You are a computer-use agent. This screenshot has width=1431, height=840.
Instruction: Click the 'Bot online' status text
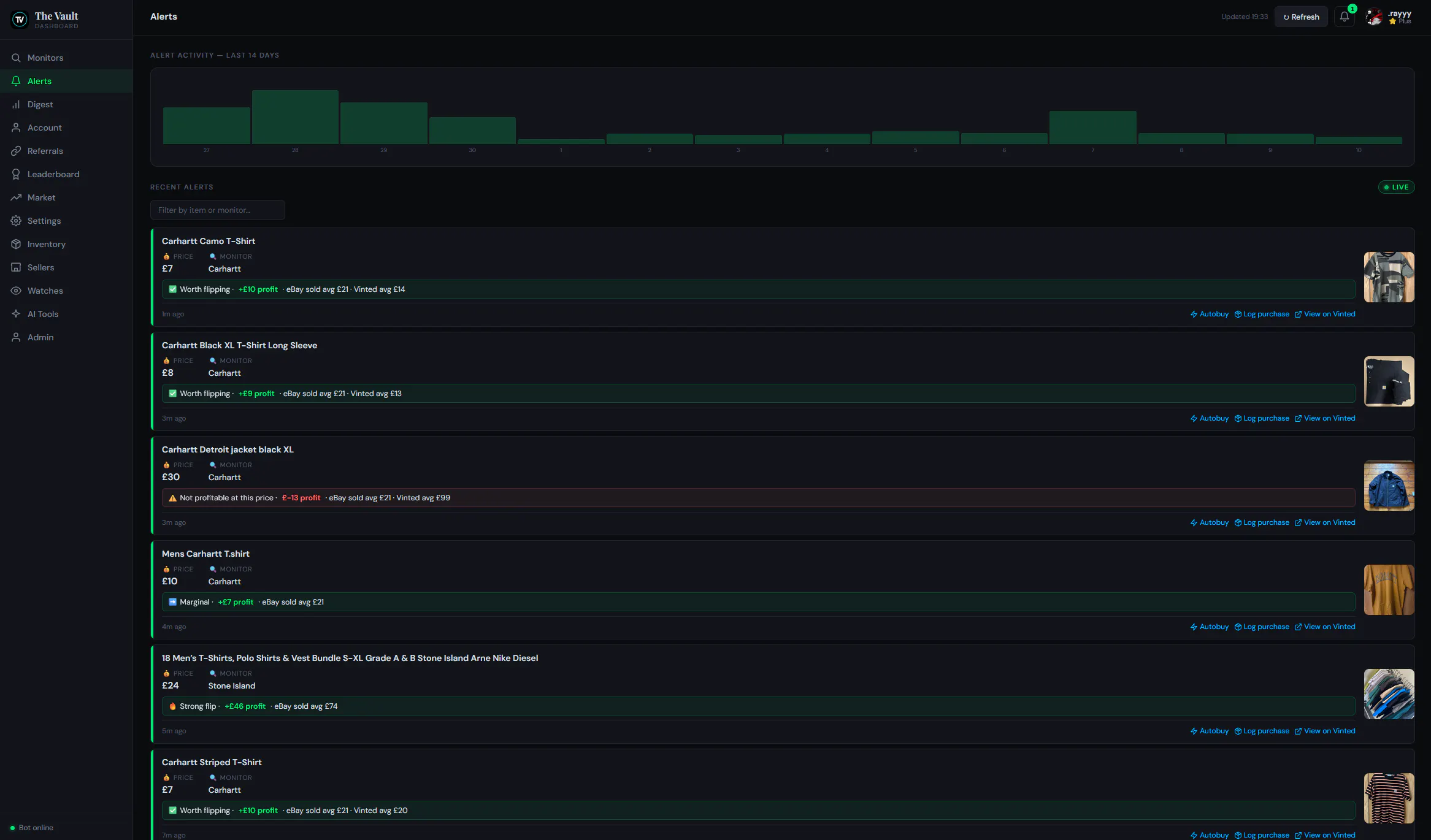coord(36,828)
